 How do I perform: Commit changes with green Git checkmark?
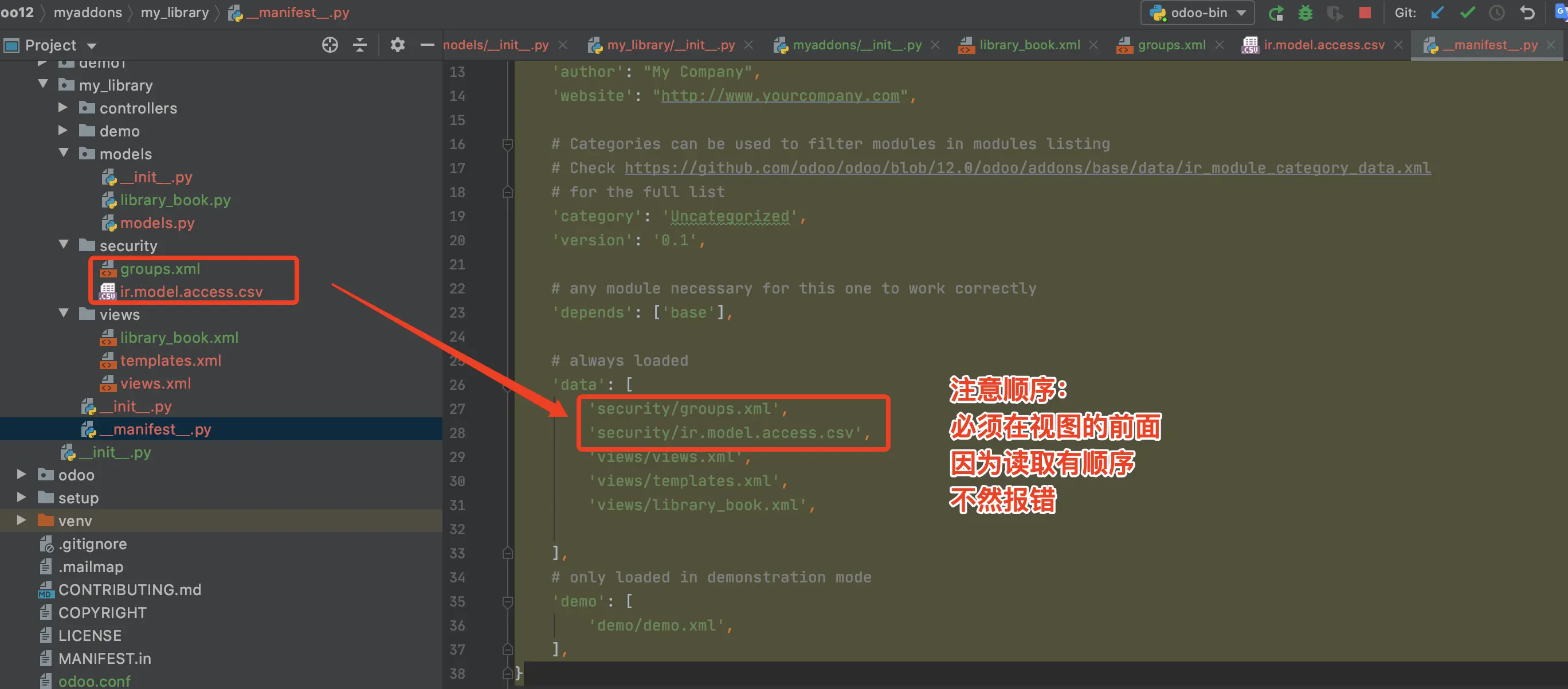pos(1467,13)
